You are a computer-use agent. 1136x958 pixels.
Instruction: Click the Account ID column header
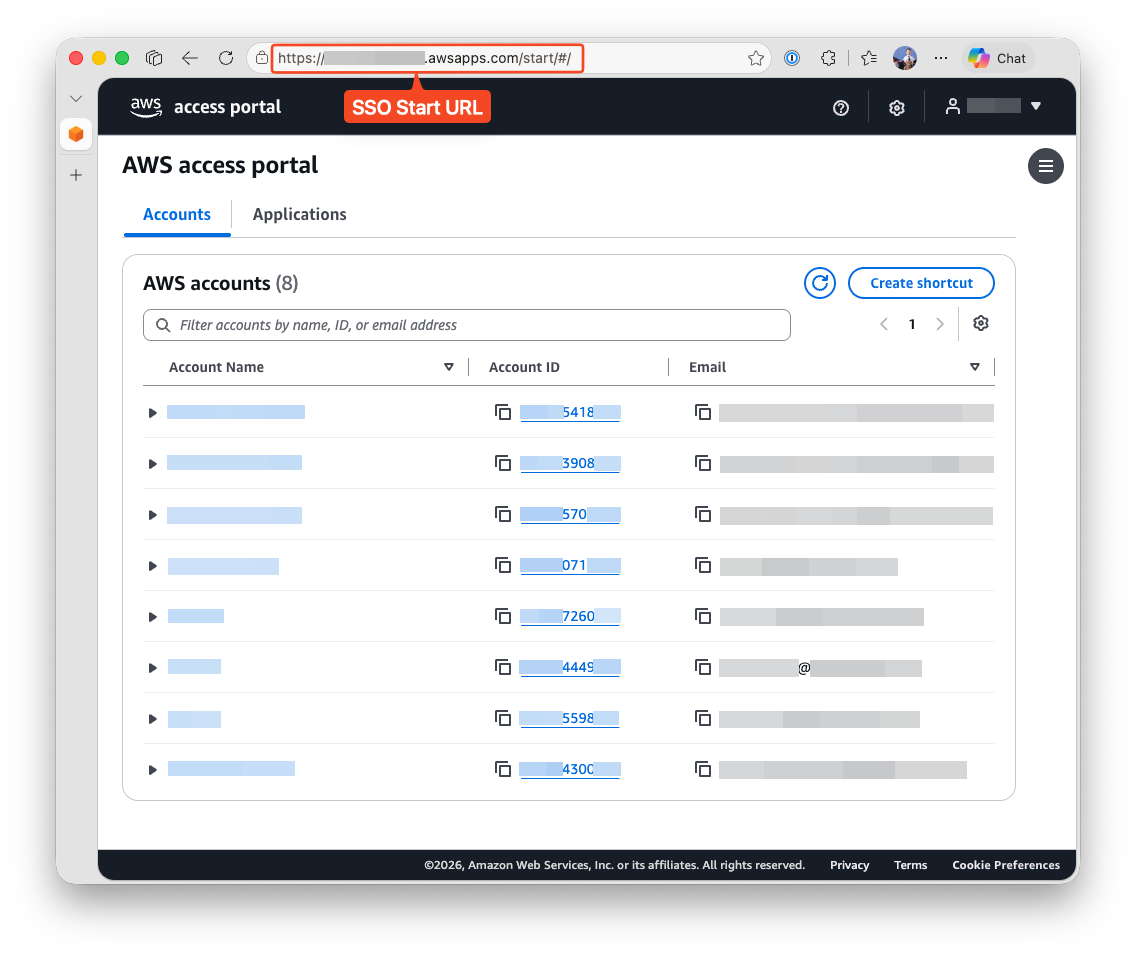pyautogui.click(x=524, y=367)
